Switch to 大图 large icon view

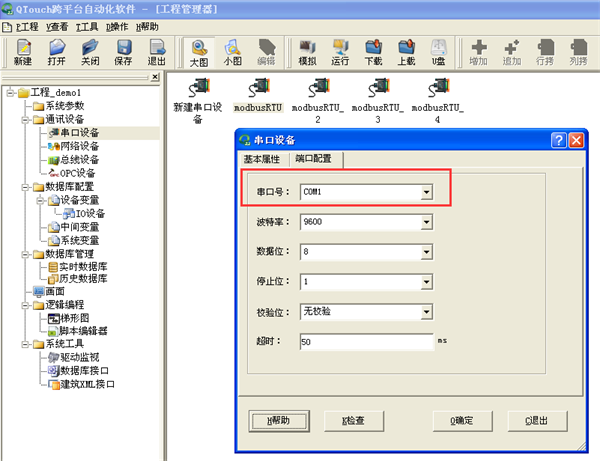[x=199, y=53]
